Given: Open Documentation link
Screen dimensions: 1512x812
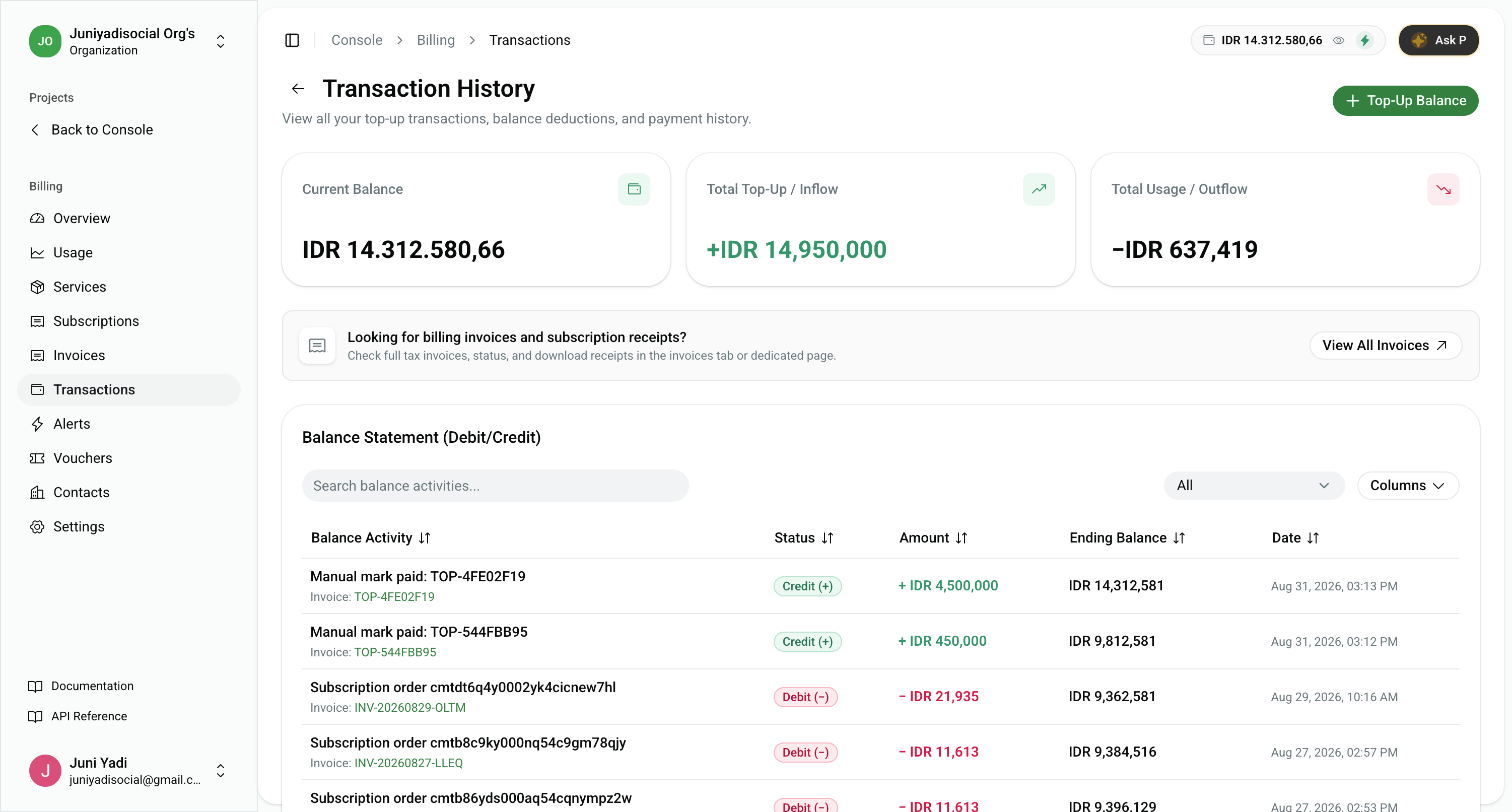Looking at the screenshot, I should (81, 687).
